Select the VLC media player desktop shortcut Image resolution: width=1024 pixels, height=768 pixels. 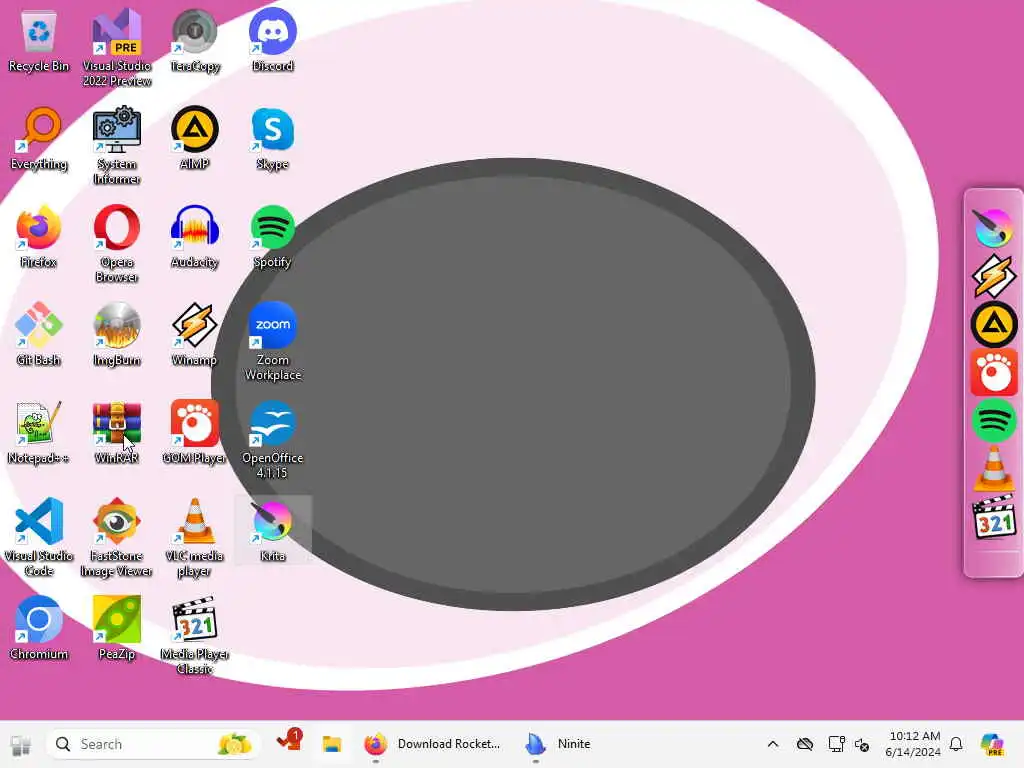[x=195, y=537]
